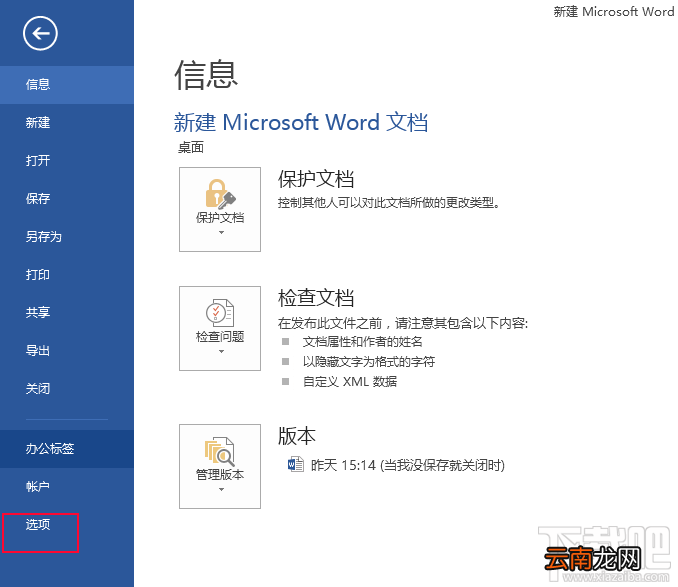
Task: Click the 桌面 location text
Action: [191, 148]
